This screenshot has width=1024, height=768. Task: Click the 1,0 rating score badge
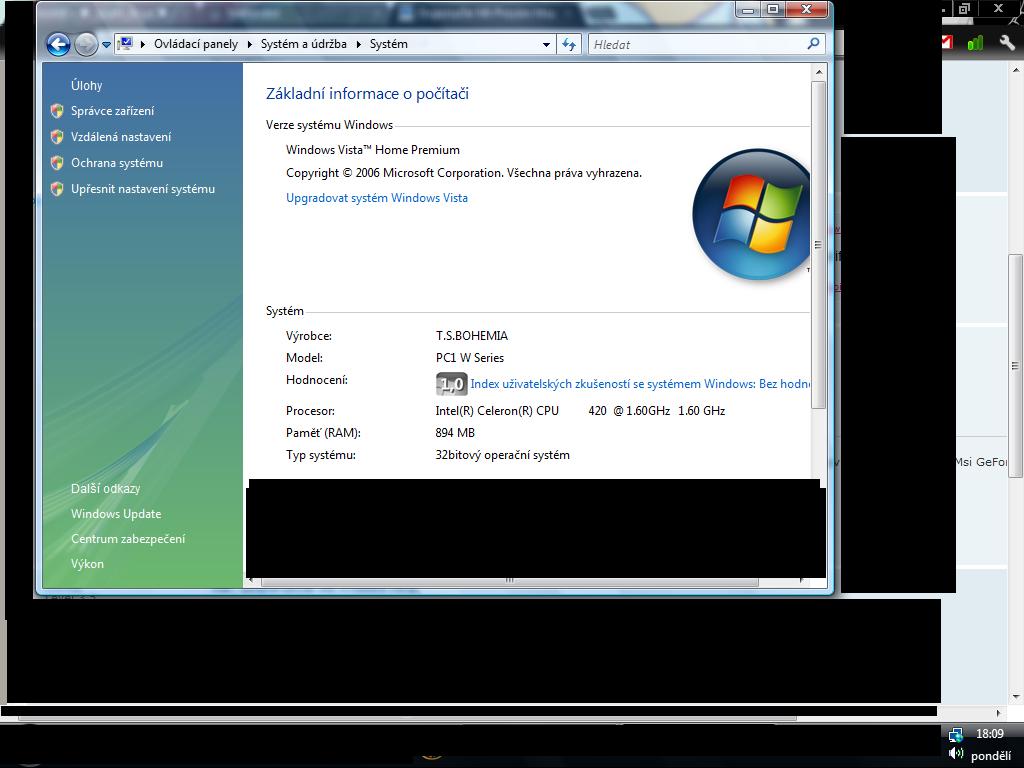pyautogui.click(x=451, y=384)
